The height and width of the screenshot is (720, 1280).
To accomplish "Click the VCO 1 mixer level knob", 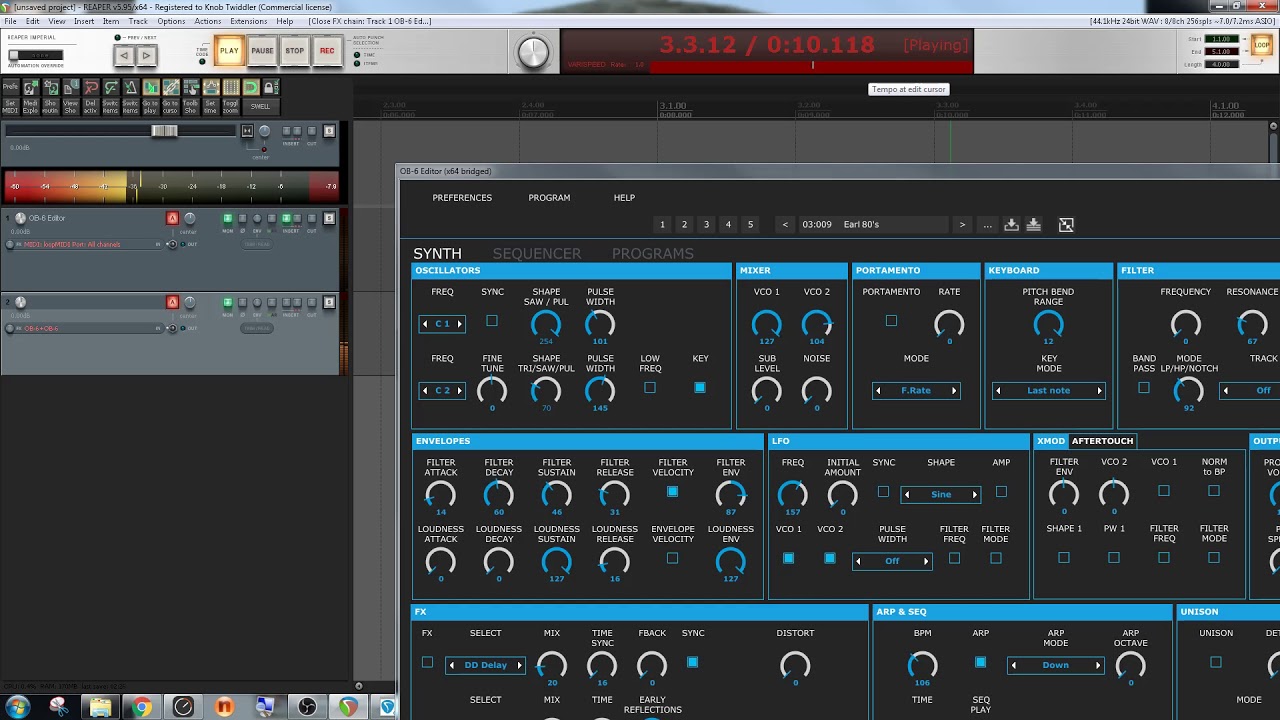I will (x=767, y=324).
